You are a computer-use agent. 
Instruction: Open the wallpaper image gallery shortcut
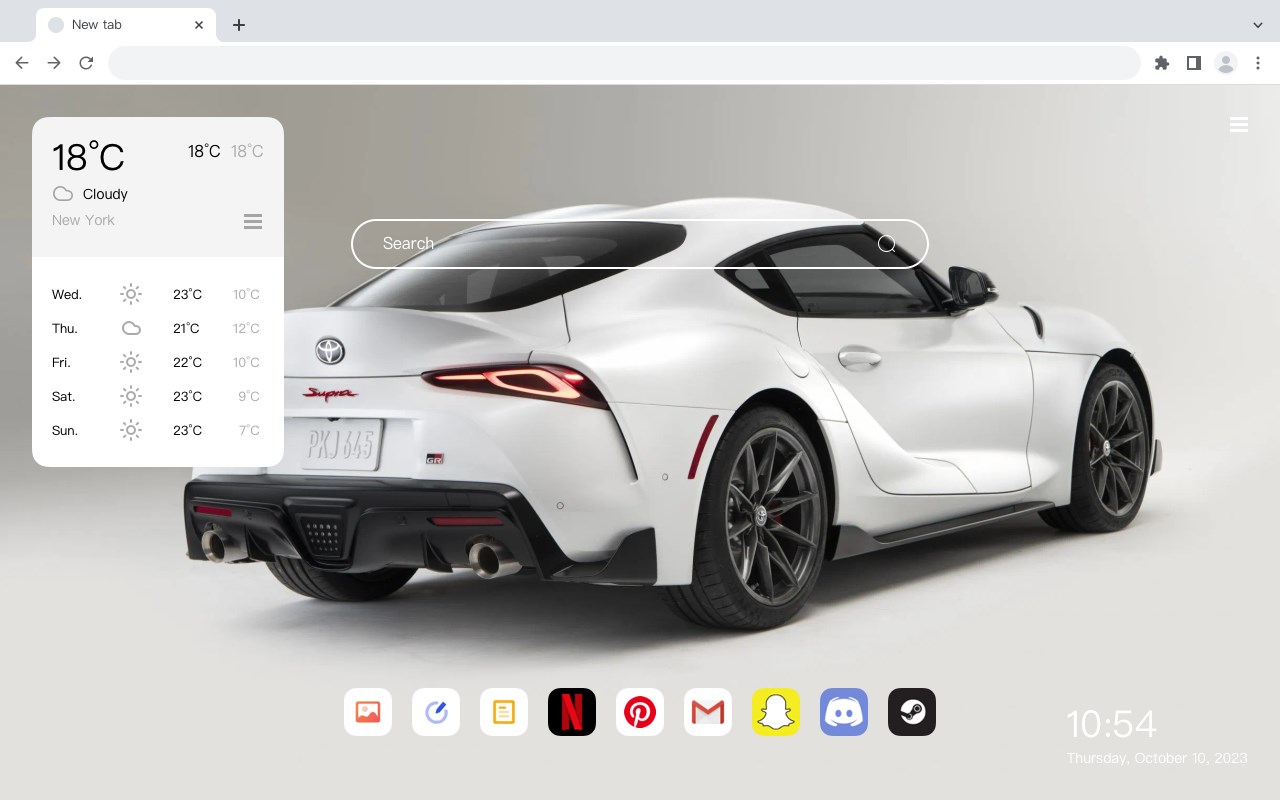[368, 712]
